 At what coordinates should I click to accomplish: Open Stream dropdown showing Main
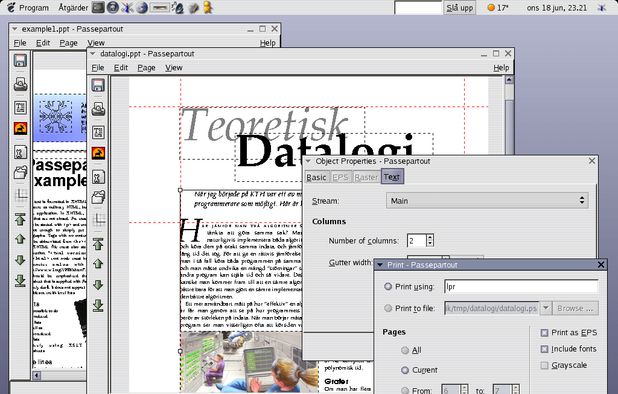pyautogui.click(x=487, y=201)
